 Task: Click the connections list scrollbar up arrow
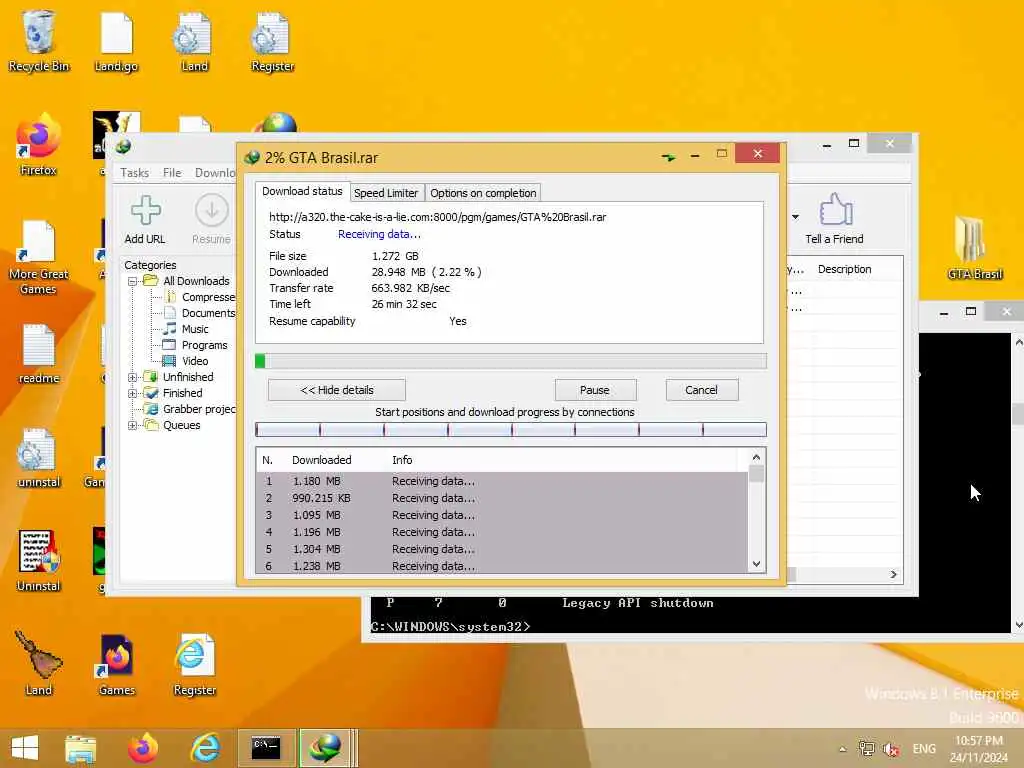[756, 458]
